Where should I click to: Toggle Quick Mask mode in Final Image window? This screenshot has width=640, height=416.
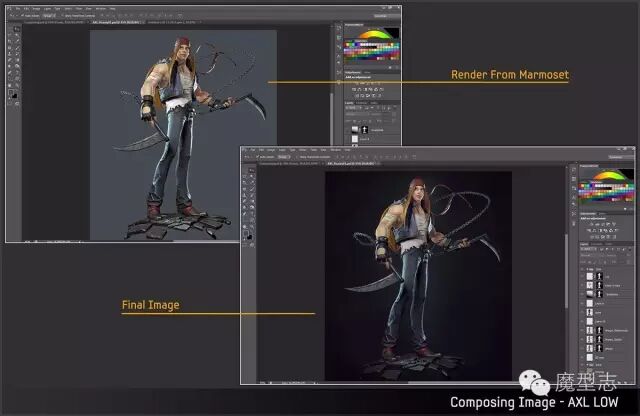[x=245, y=245]
